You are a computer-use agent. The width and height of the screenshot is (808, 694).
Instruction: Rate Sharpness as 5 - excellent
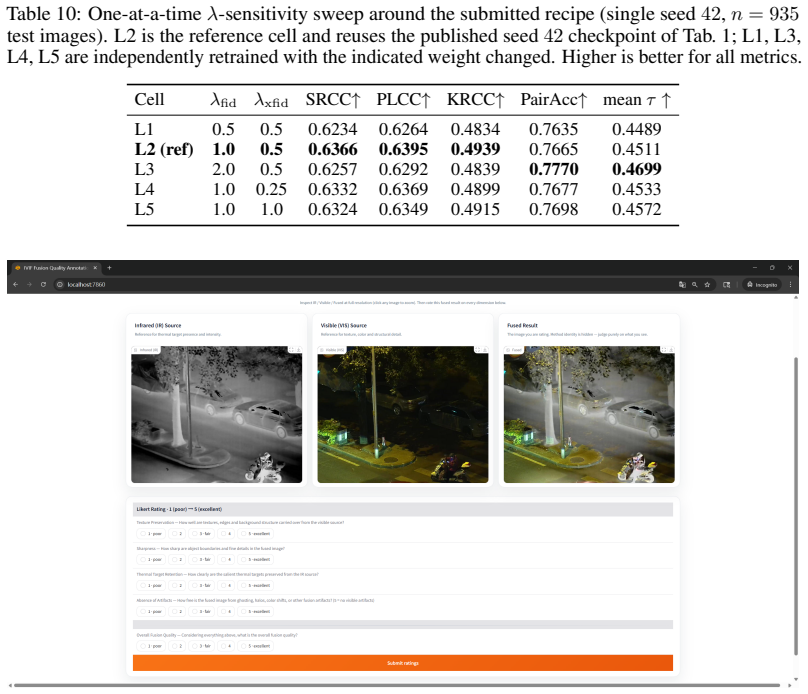256,560
